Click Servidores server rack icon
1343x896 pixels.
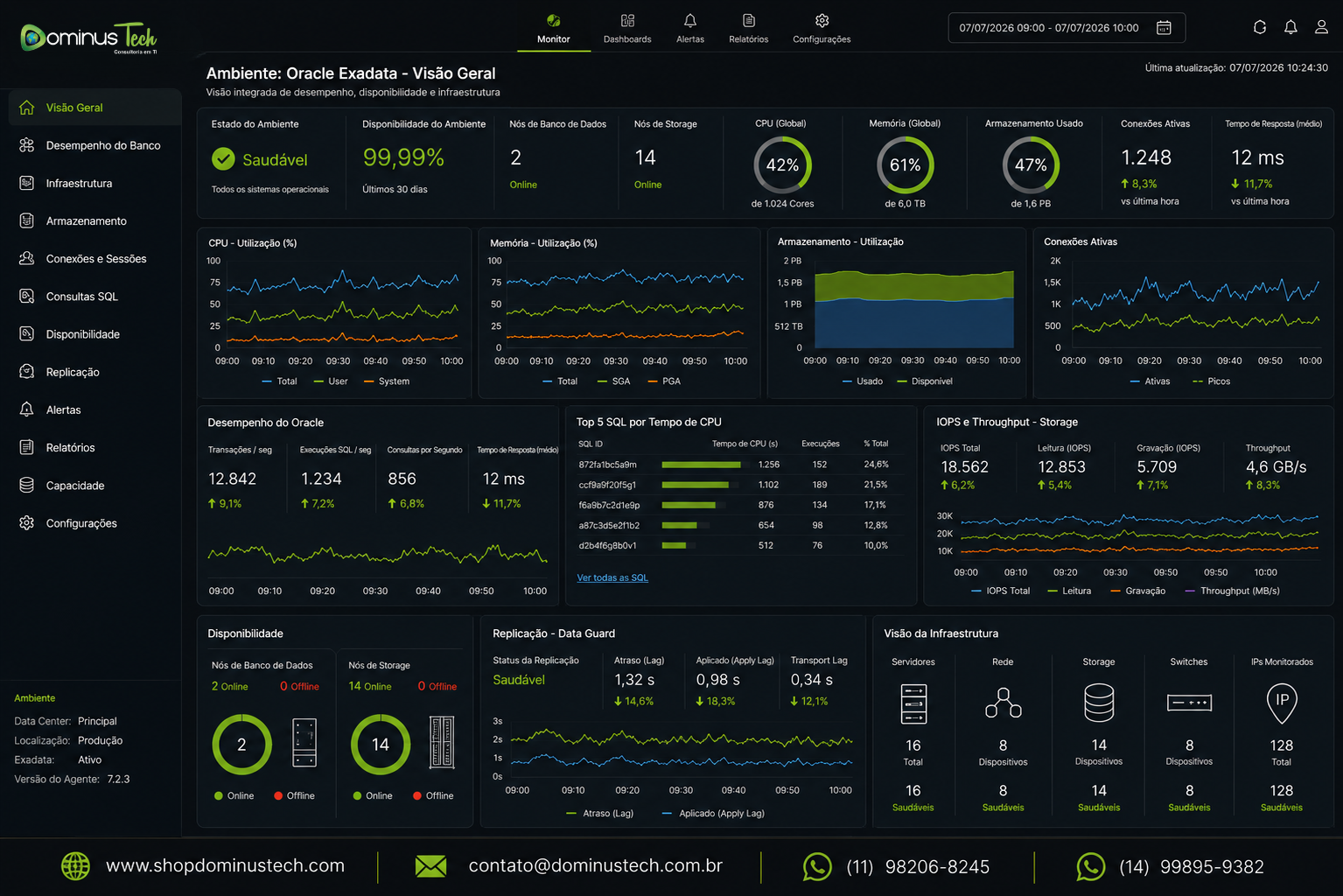[913, 704]
